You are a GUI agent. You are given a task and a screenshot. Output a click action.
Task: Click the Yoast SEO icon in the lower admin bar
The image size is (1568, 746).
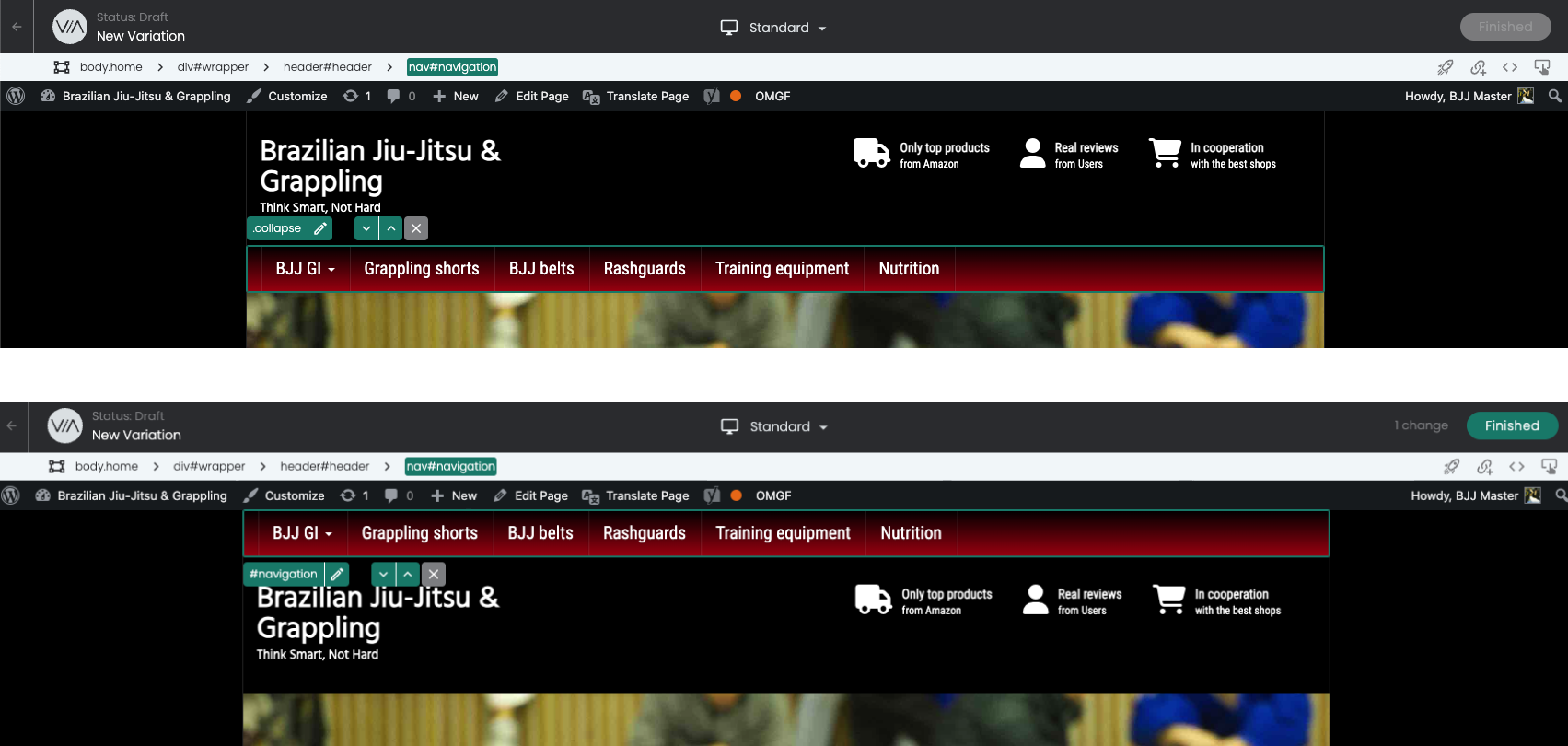pyautogui.click(x=712, y=495)
